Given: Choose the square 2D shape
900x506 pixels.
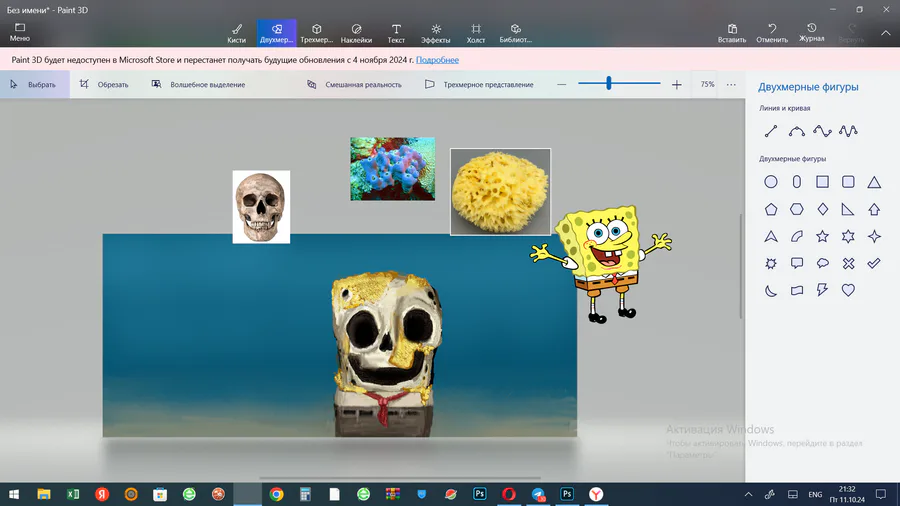Looking at the screenshot, I should pos(823,182).
